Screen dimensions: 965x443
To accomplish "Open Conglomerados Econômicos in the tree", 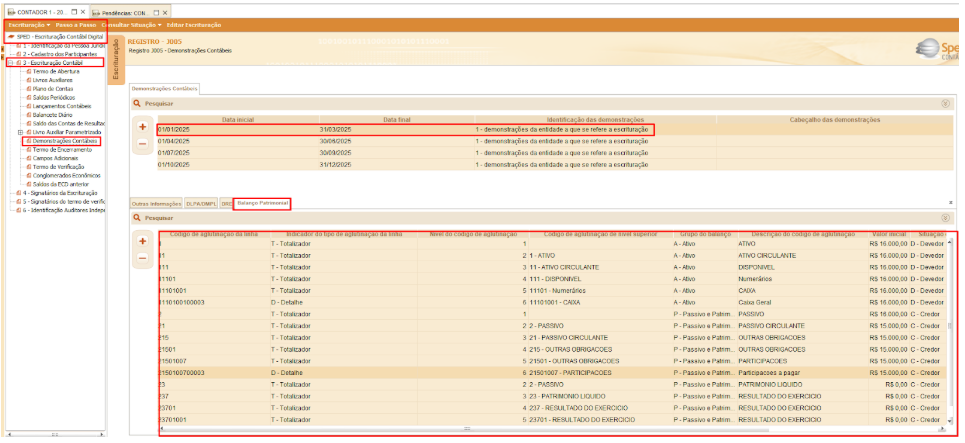I will (x=64, y=175).
